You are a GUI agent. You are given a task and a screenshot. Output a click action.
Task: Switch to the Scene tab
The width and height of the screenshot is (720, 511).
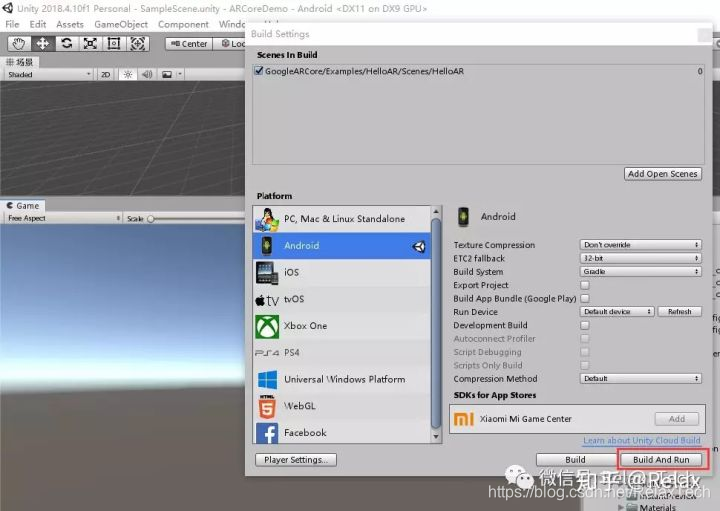(x=20, y=62)
